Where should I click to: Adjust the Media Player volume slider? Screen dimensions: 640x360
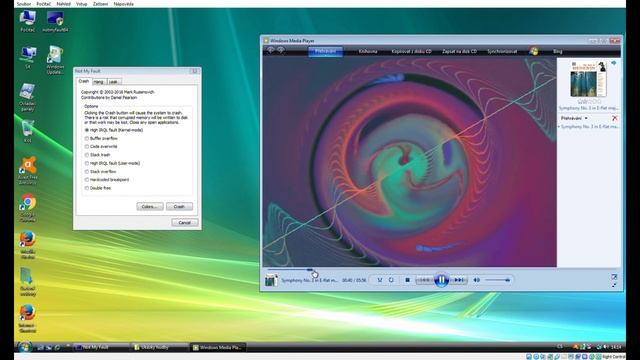(x=497, y=280)
